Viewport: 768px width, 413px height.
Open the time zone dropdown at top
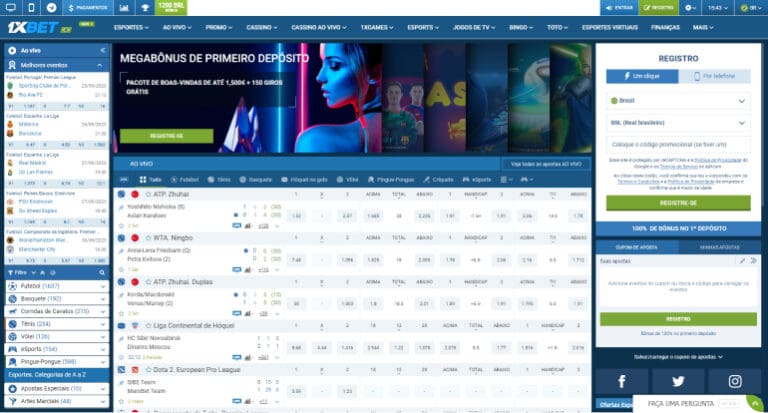click(x=718, y=7)
